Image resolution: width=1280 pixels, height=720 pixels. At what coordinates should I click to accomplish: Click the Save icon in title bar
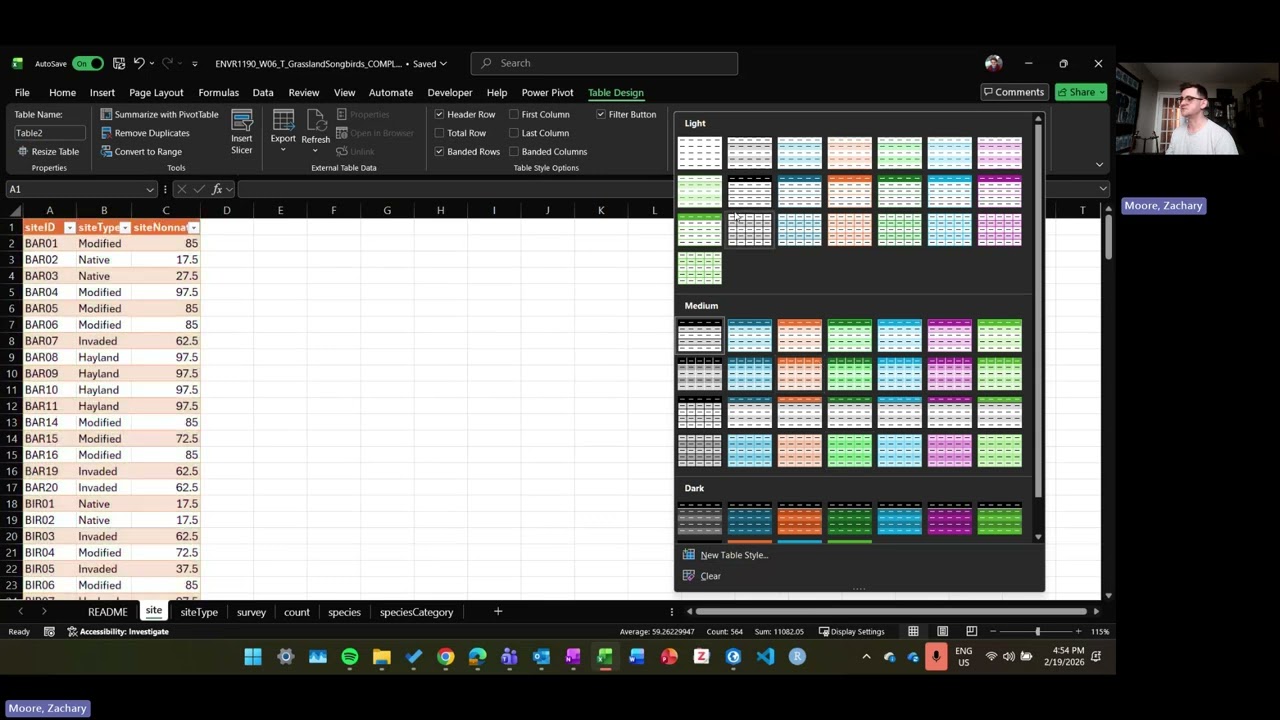118,63
